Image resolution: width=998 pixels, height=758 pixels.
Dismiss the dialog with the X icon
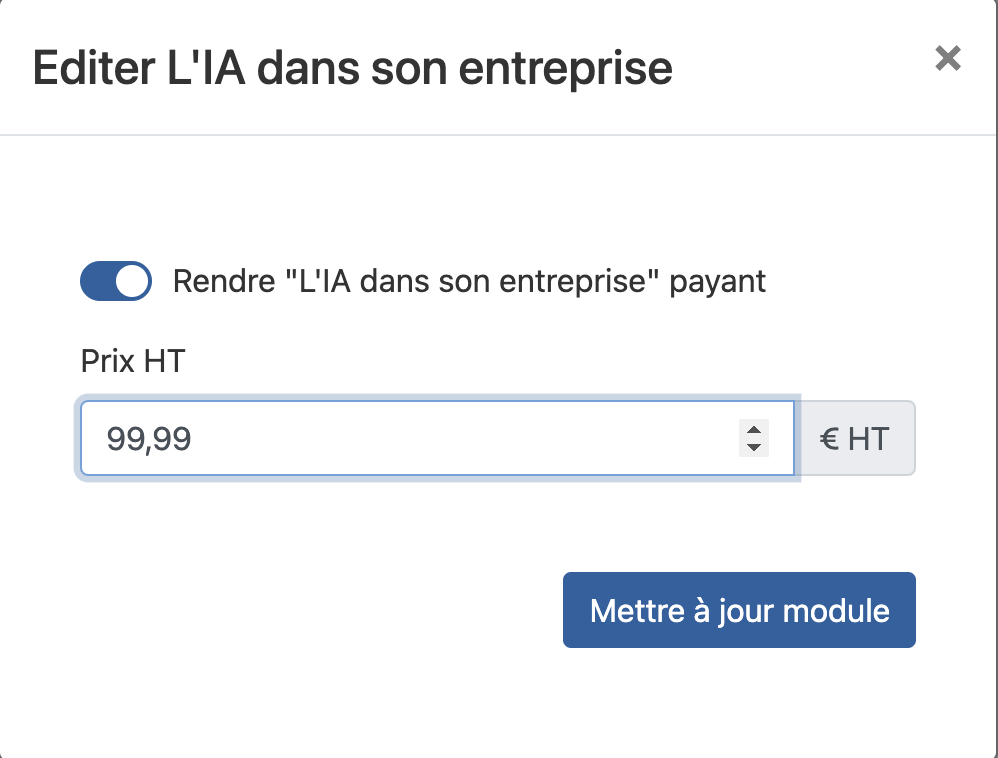948,58
